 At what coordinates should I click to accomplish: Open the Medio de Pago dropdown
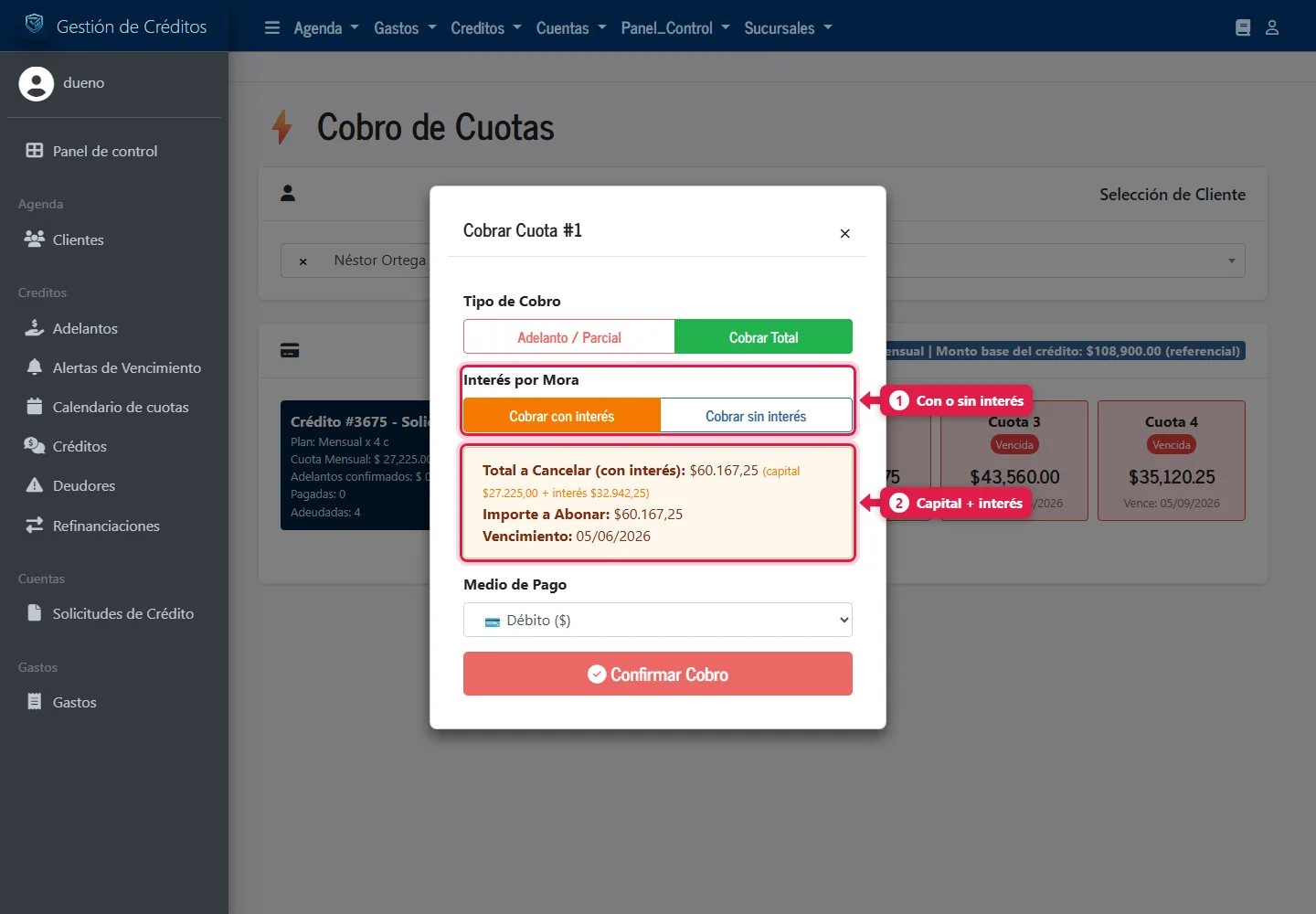pos(658,620)
